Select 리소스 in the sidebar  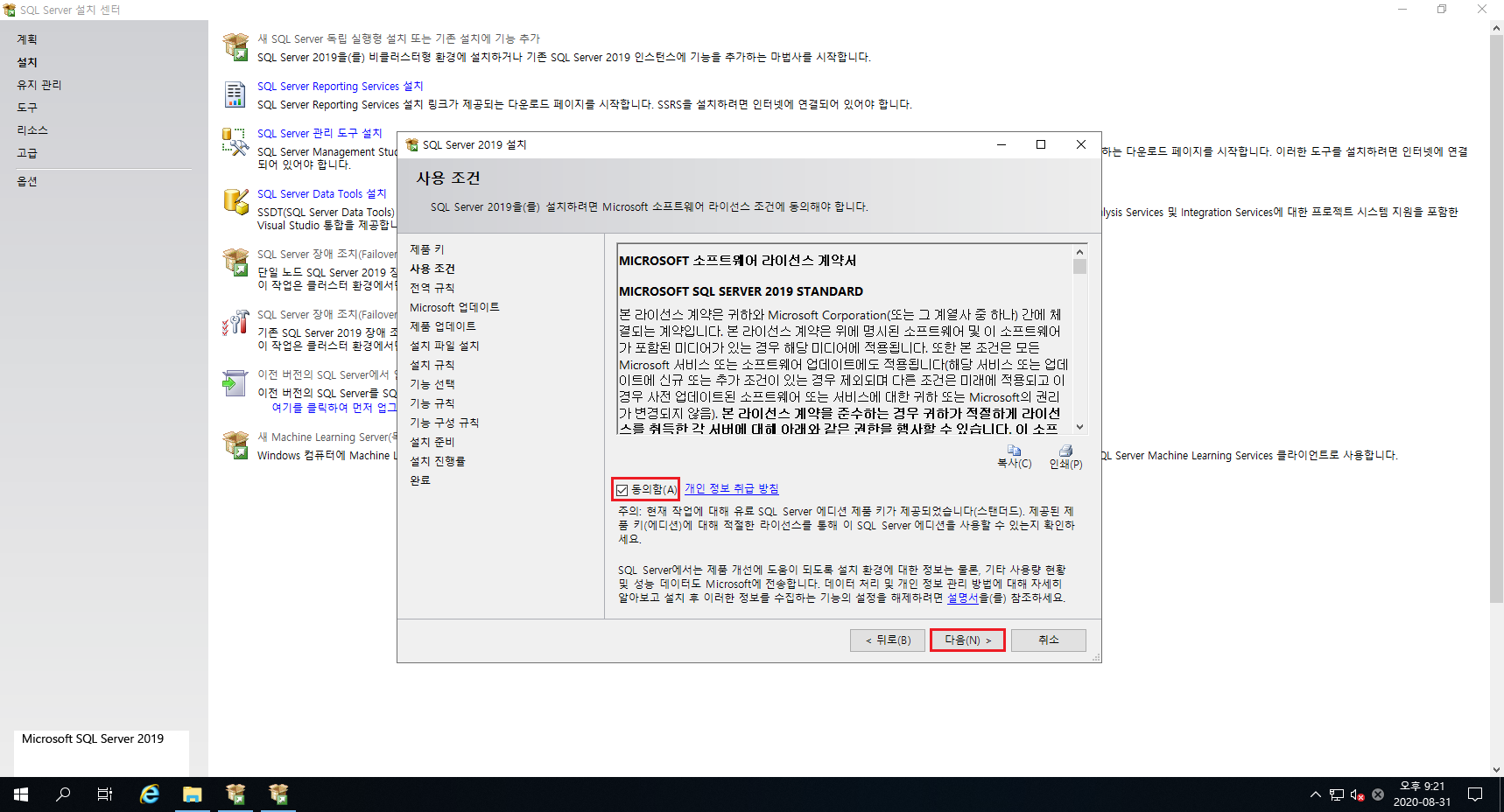(32, 130)
